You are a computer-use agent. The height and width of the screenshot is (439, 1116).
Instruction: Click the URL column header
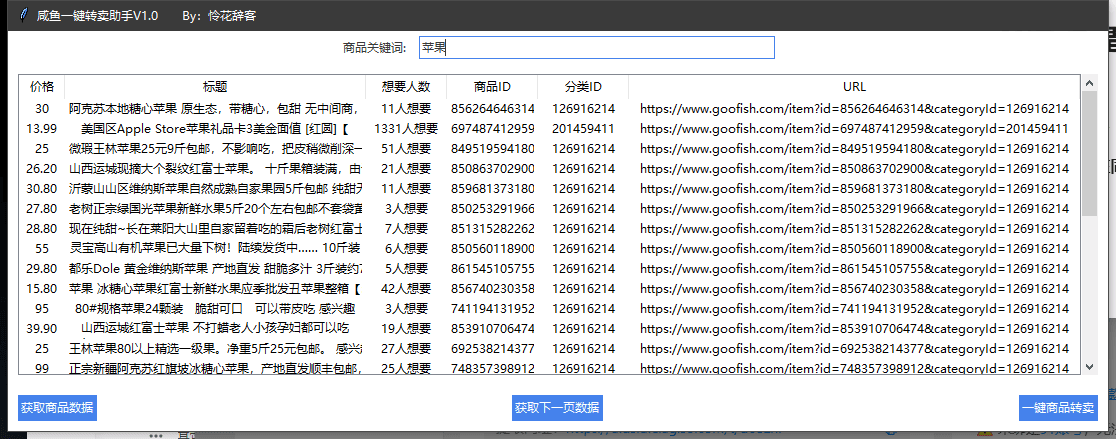pos(854,86)
